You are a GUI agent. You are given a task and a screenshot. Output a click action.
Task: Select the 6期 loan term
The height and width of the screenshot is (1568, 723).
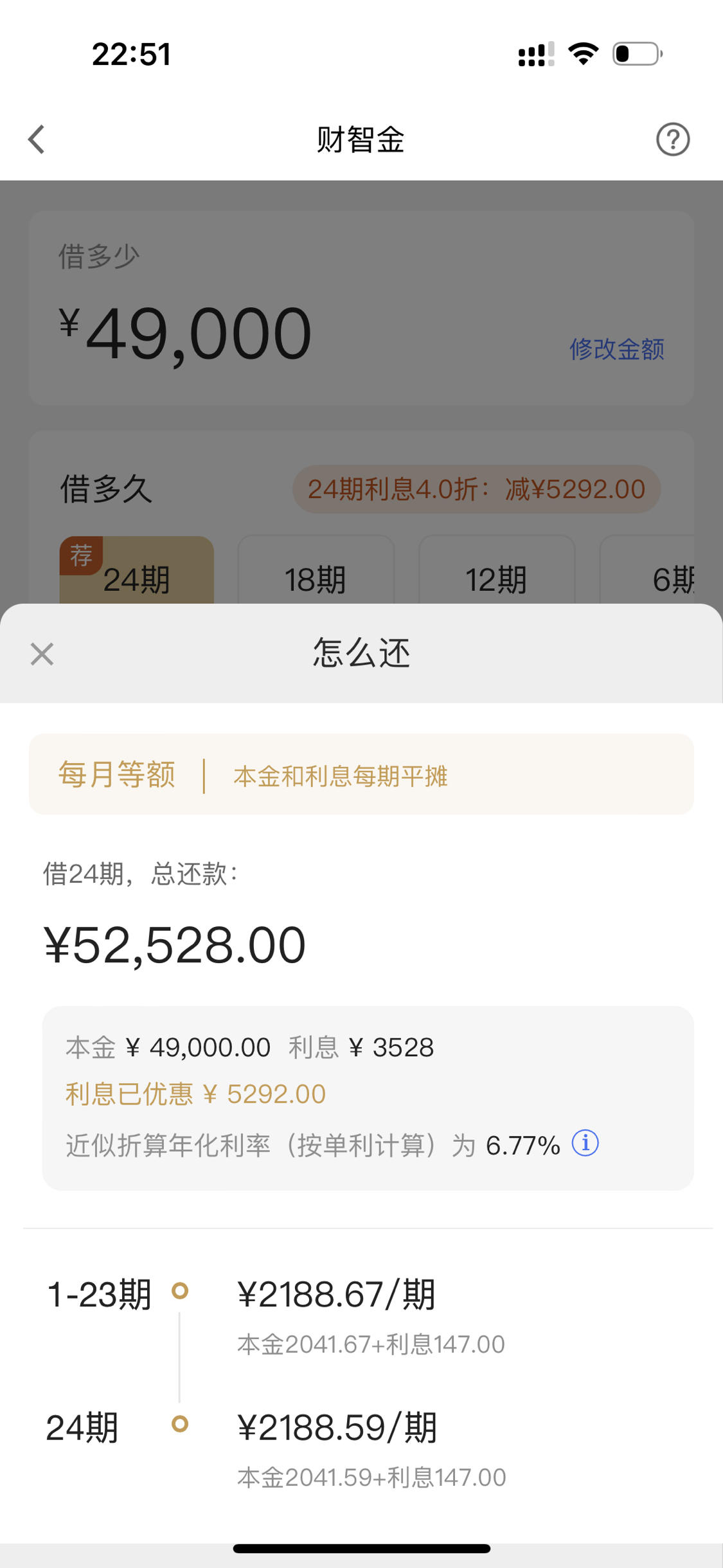tap(647, 570)
